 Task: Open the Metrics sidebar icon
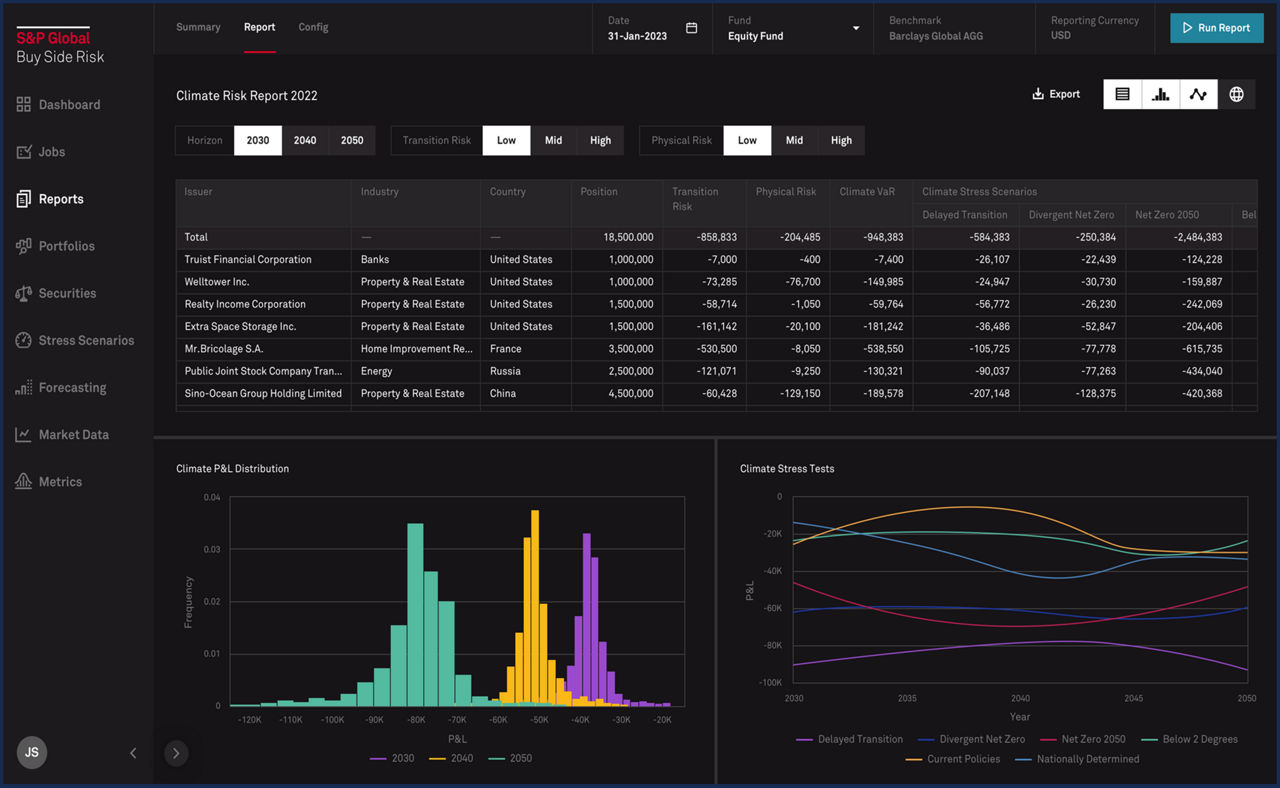point(24,482)
